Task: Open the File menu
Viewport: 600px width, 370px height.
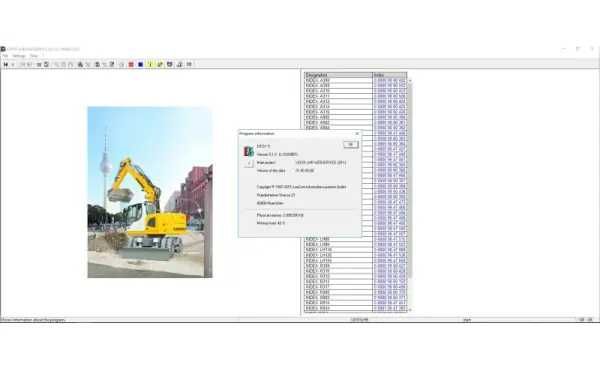Action: click(x=5, y=56)
